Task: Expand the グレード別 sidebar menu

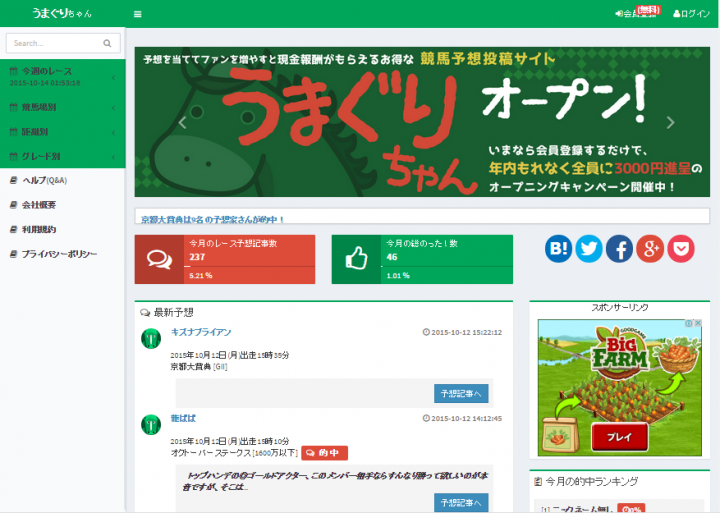Action: coord(62,156)
